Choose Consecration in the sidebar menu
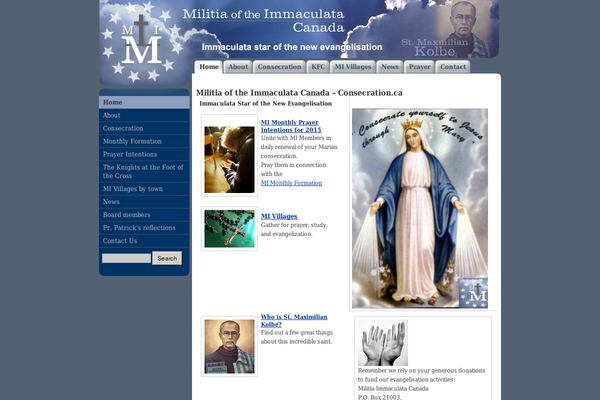The image size is (600, 400). pyautogui.click(x=144, y=128)
